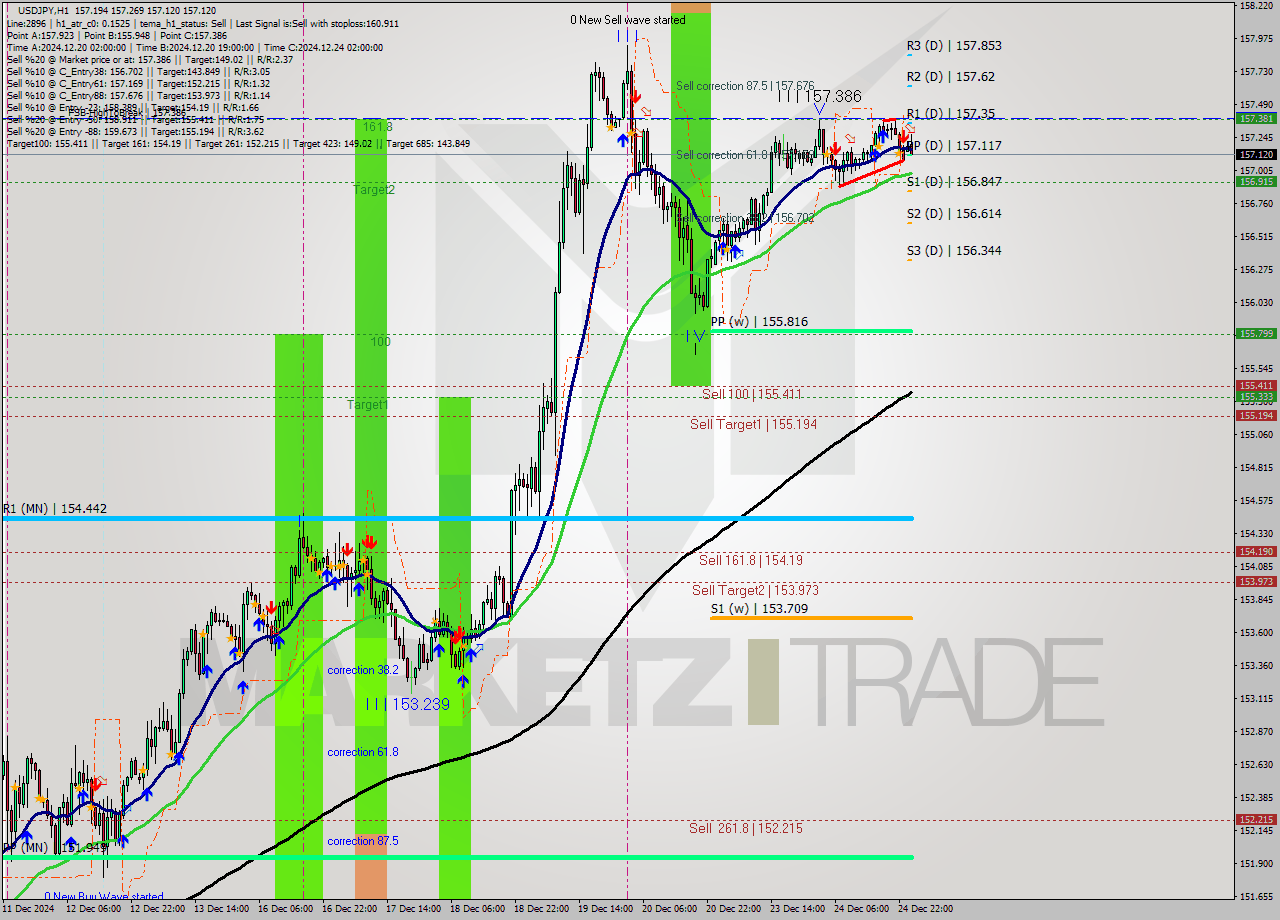Click the 19 Dec 14:00 time axis label

coord(605,910)
